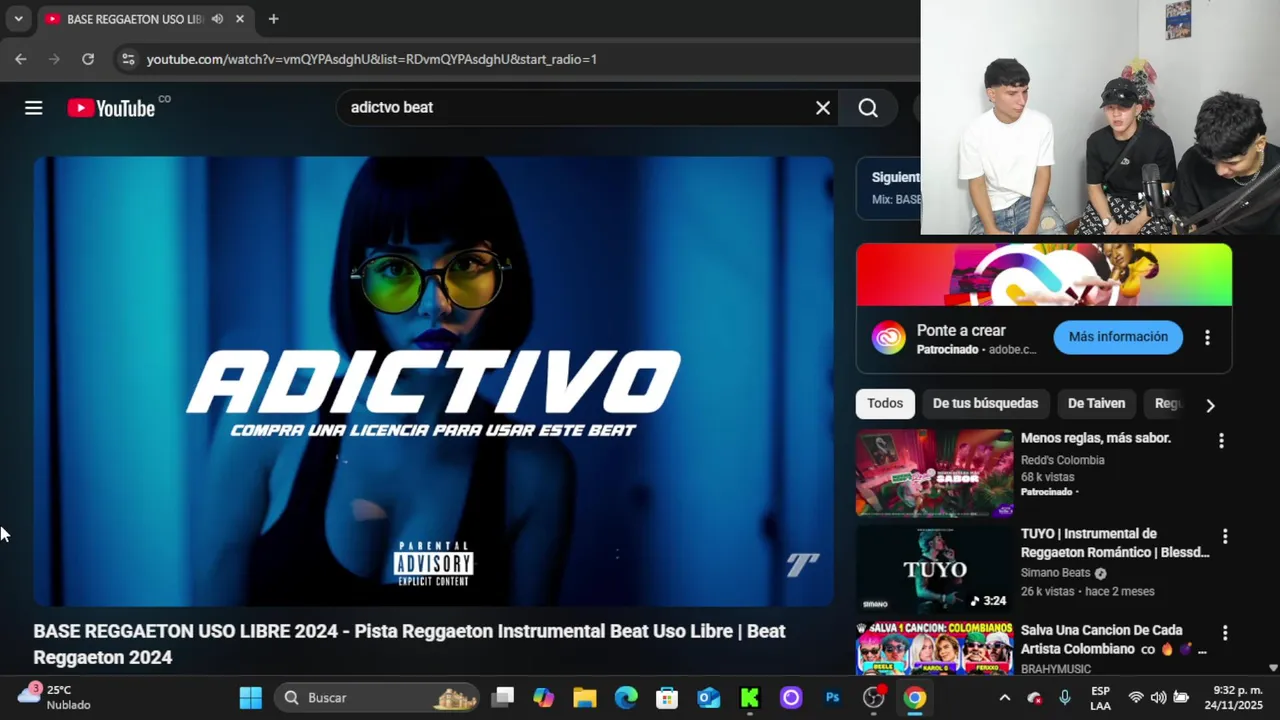Select the Todos filter chip

(x=885, y=404)
